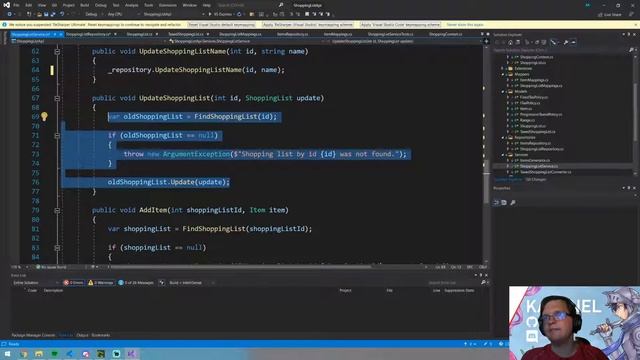The image size is (640, 360).
Task: Click the Alphabetical icon in the Properties panel
Action: [x=504, y=202]
